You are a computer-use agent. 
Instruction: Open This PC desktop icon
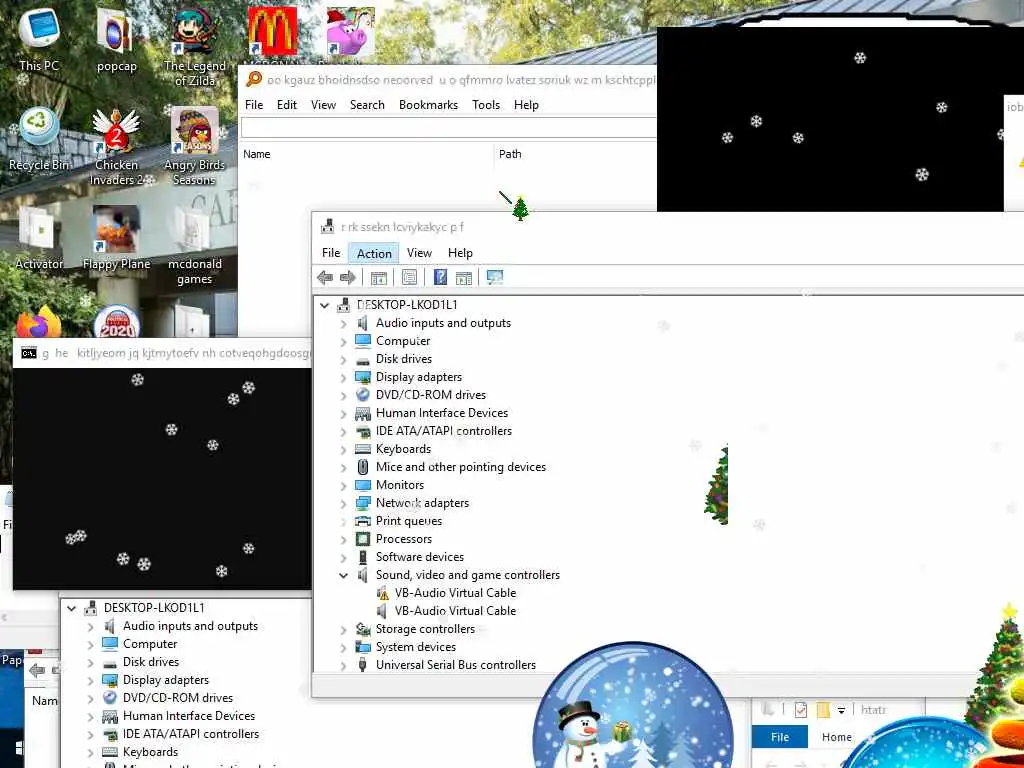pyautogui.click(x=39, y=40)
